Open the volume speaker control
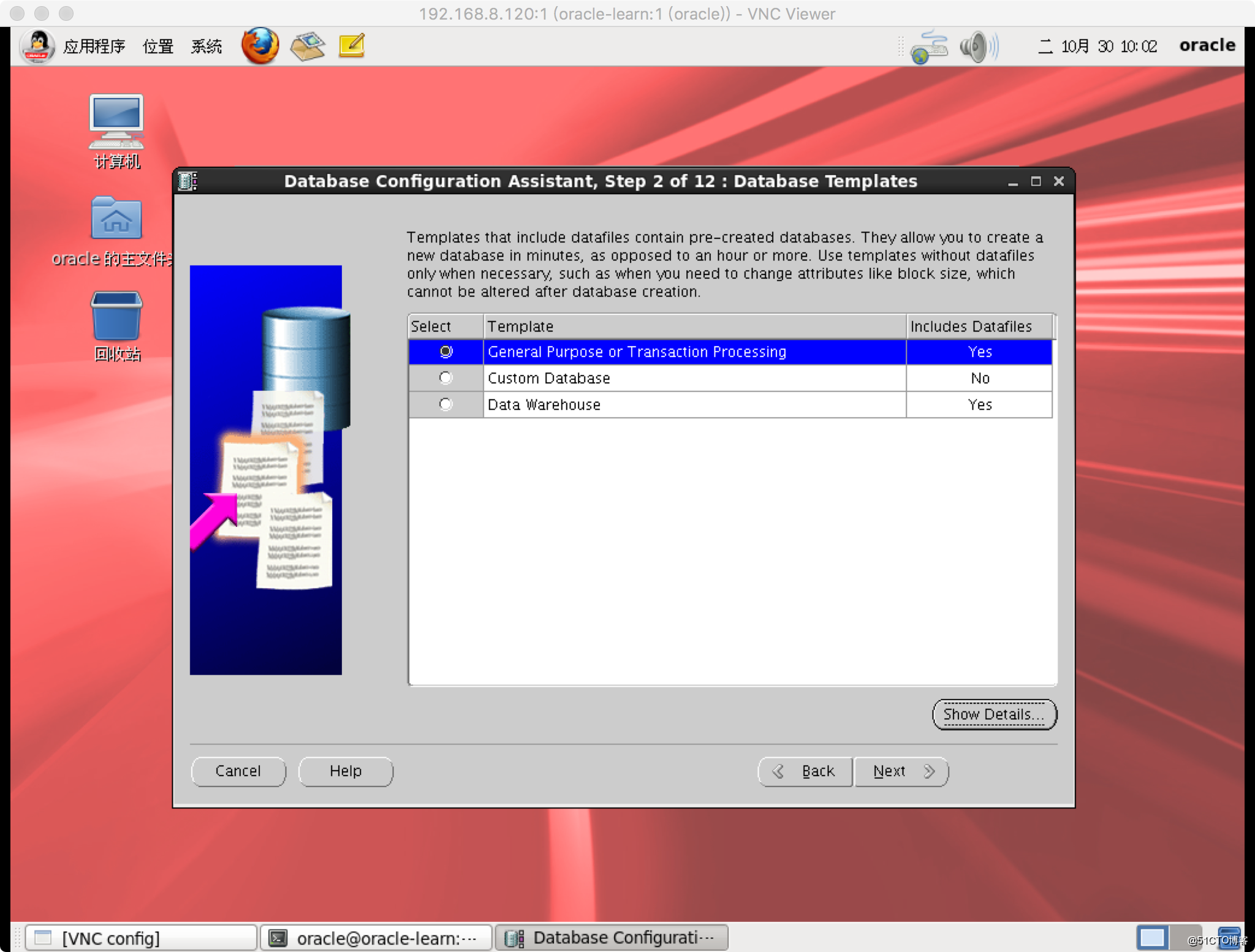Screen dimensions: 1255x952 pos(979,47)
